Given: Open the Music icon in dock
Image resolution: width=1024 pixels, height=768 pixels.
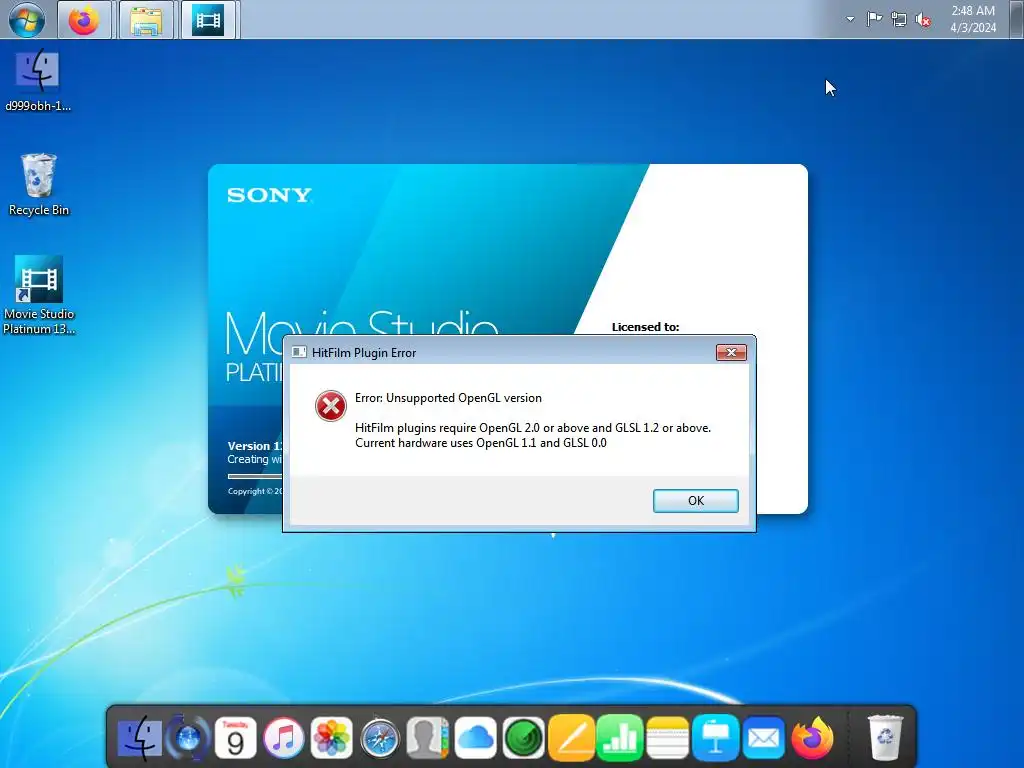Looking at the screenshot, I should 283,739.
